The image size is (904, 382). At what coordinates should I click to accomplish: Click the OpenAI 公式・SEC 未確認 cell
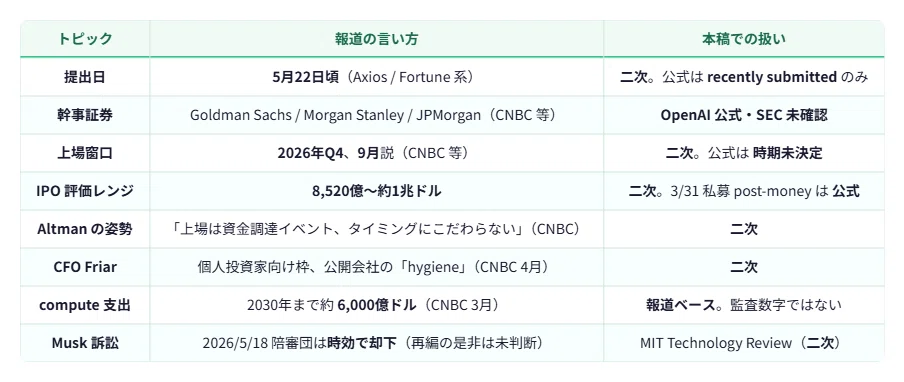[744, 115]
